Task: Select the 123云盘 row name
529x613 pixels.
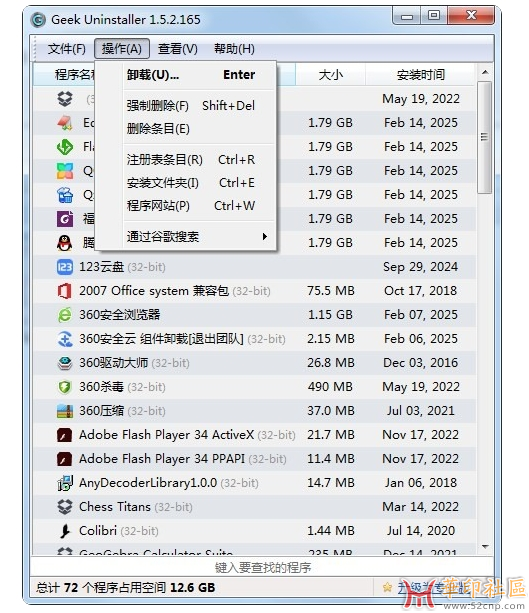Action: click(x=101, y=267)
